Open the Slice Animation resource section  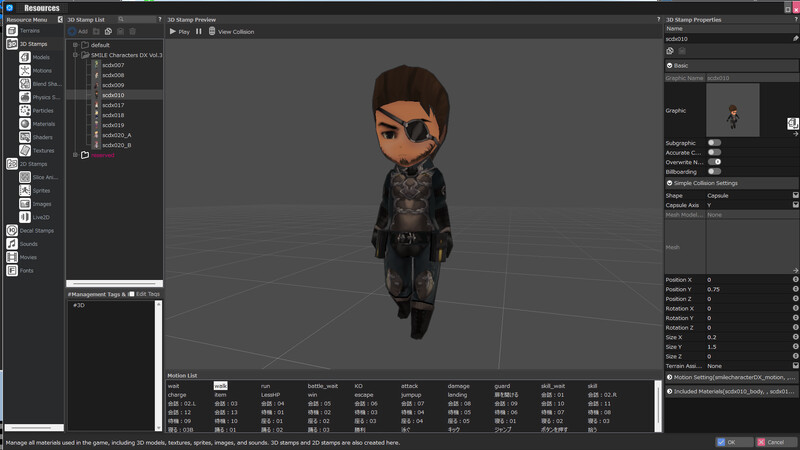pos(39,177)
